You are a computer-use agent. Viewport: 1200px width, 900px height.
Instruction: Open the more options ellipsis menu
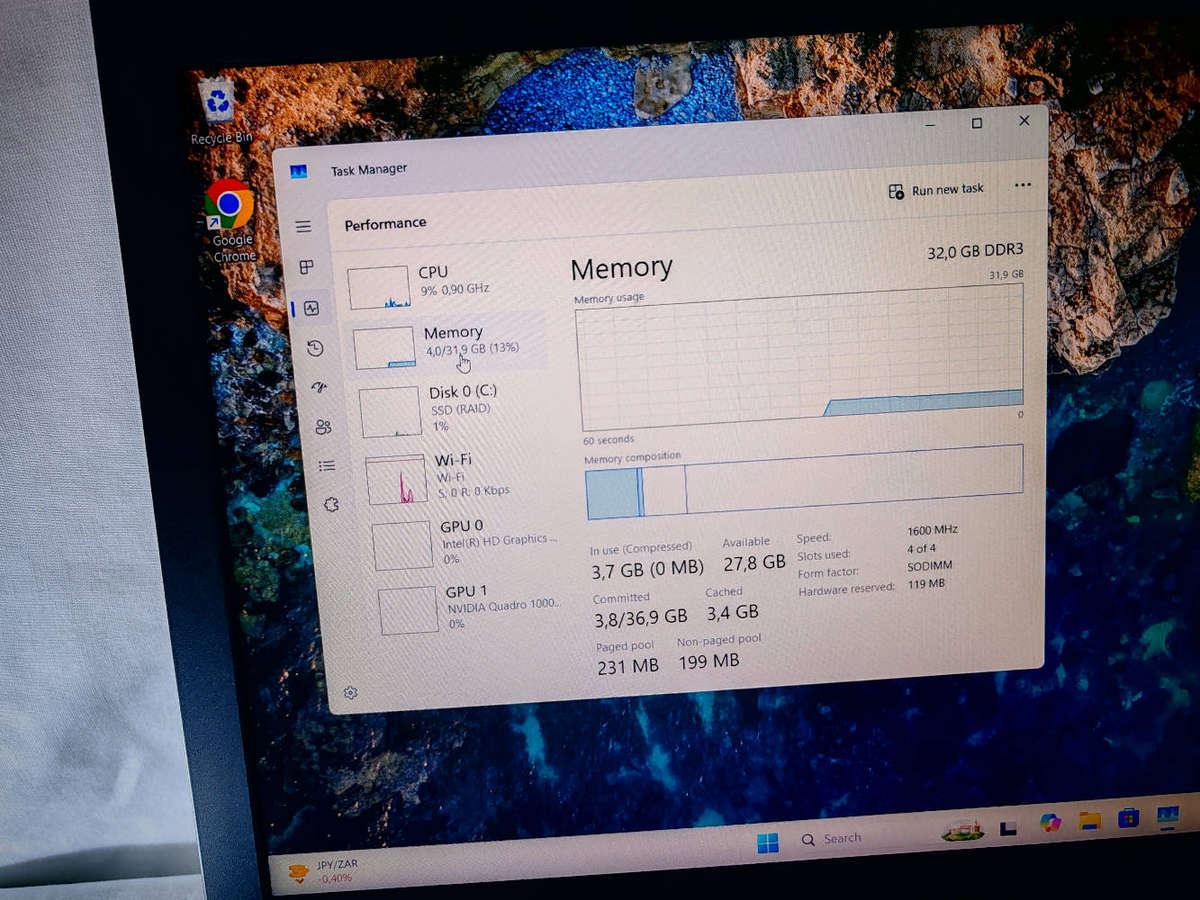1022,188
